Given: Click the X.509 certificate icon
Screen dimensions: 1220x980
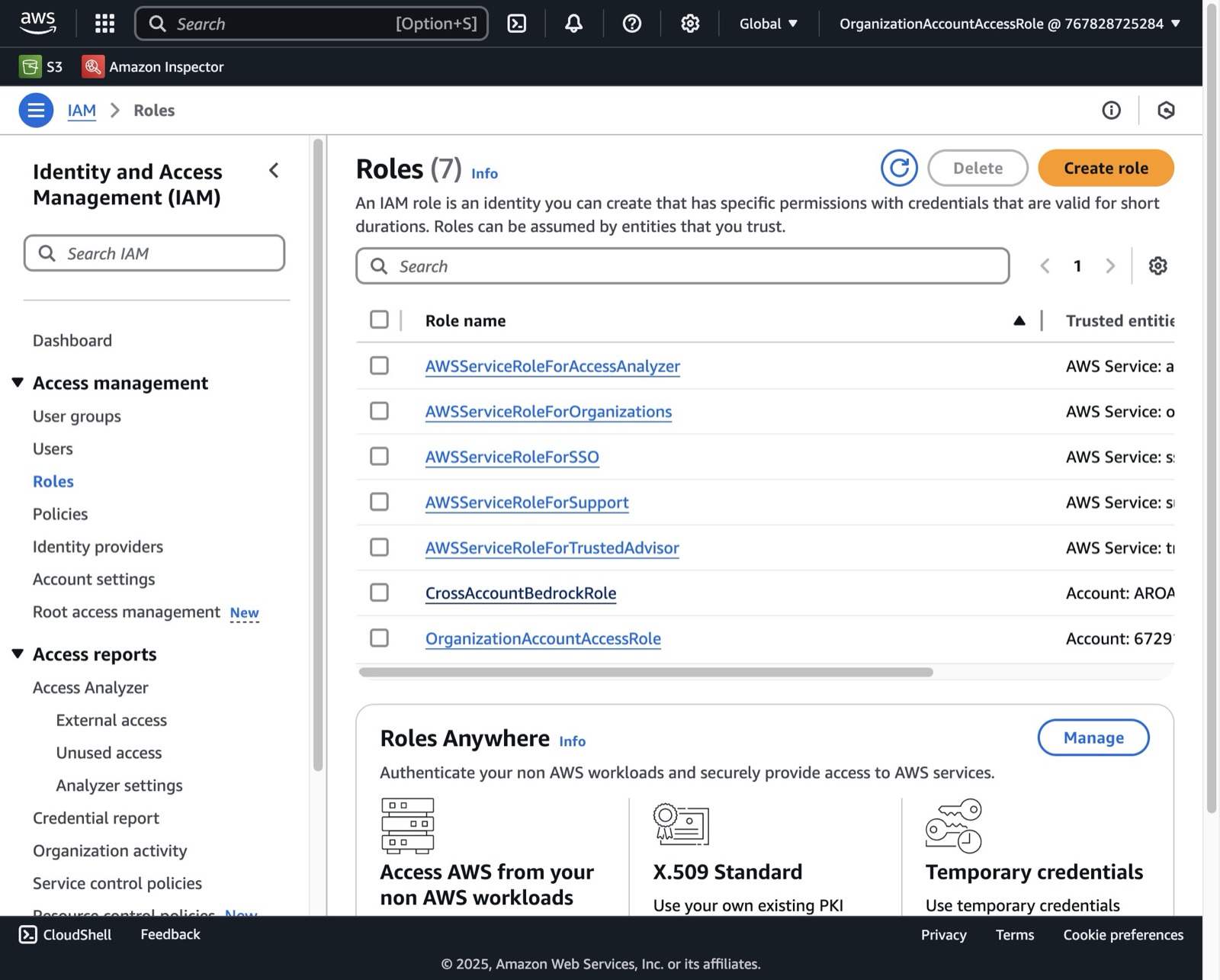Looking at the screenshot, I should point(681,824).
